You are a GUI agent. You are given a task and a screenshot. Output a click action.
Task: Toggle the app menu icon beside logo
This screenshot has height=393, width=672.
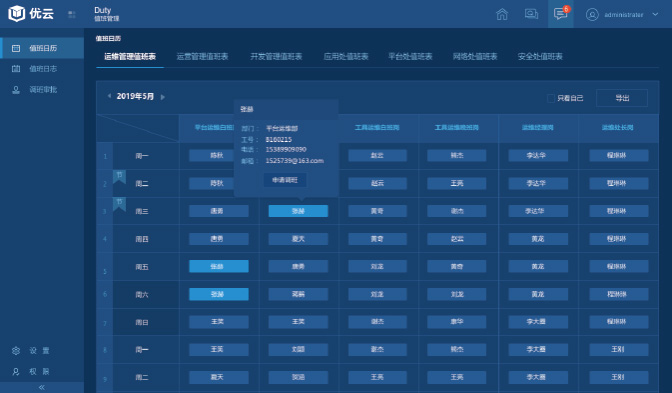[x=72, y=15]
